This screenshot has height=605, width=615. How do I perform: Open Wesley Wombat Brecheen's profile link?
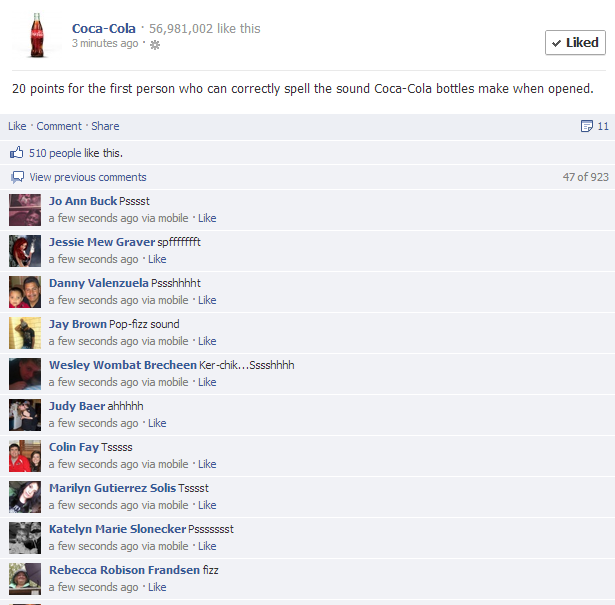pyautogui.click(x=123, y=365)
